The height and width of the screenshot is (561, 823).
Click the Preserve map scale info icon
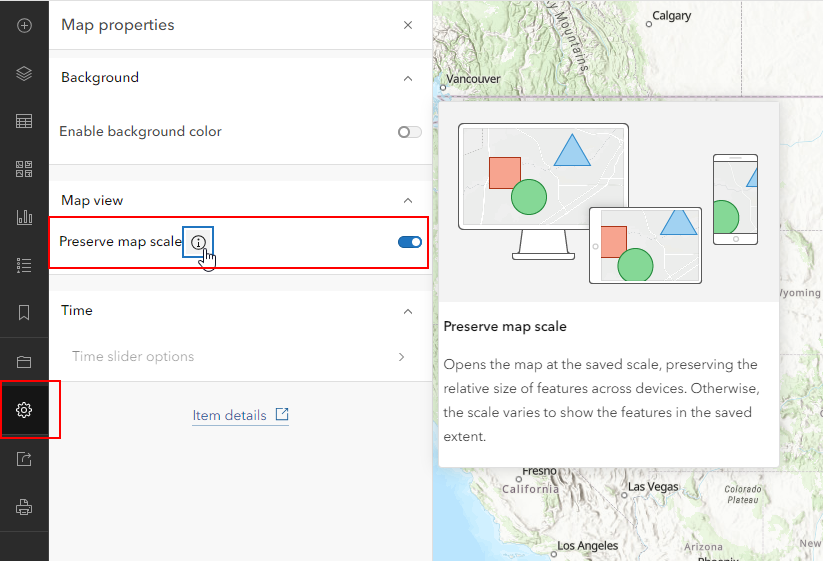pos(198,242)
